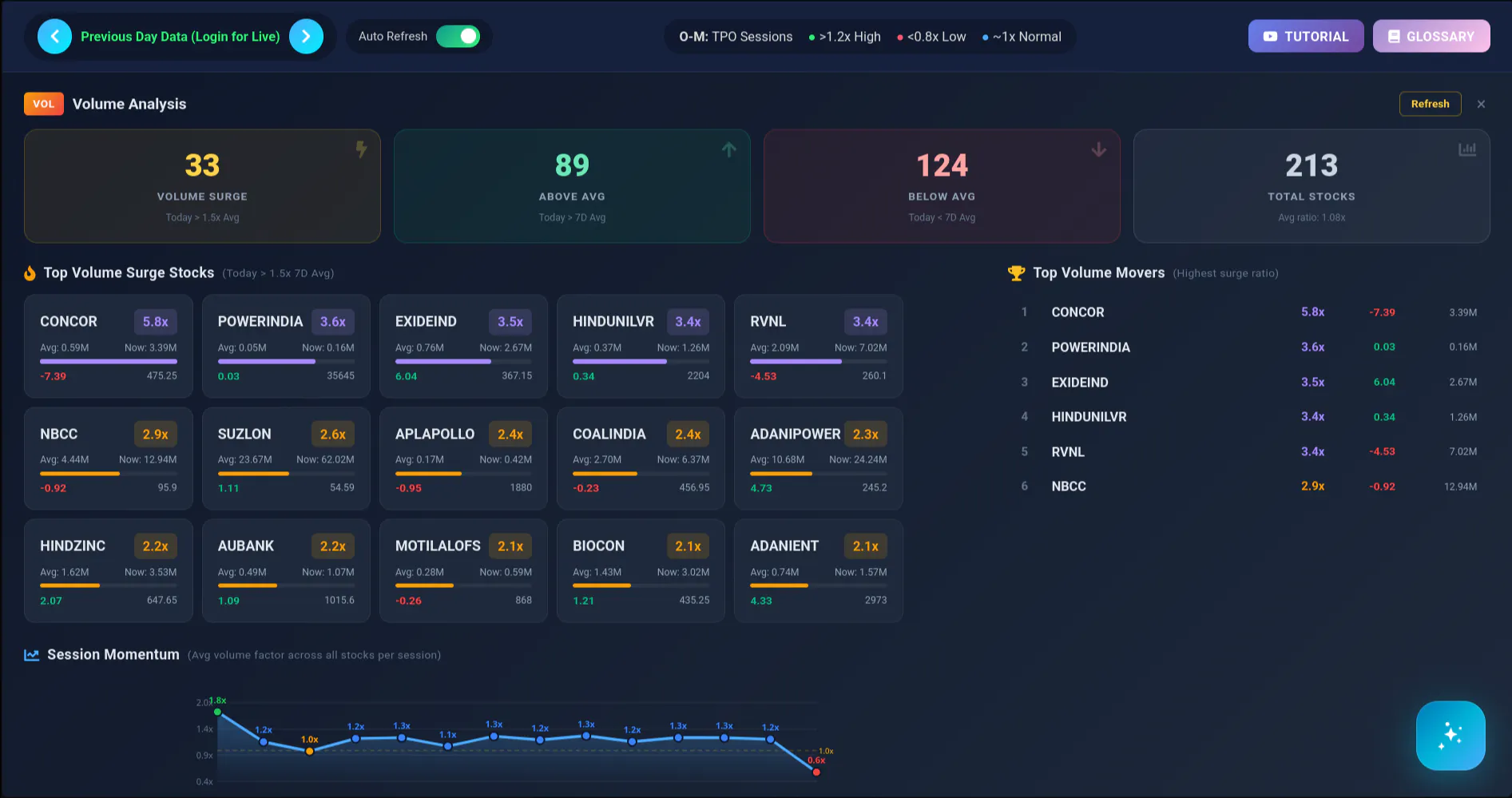Image resolution: width=1512 pixels, height=798 pixels.
Task: Select NBCC row in Top Volume Movers
Action: (x=1248, y=486)
